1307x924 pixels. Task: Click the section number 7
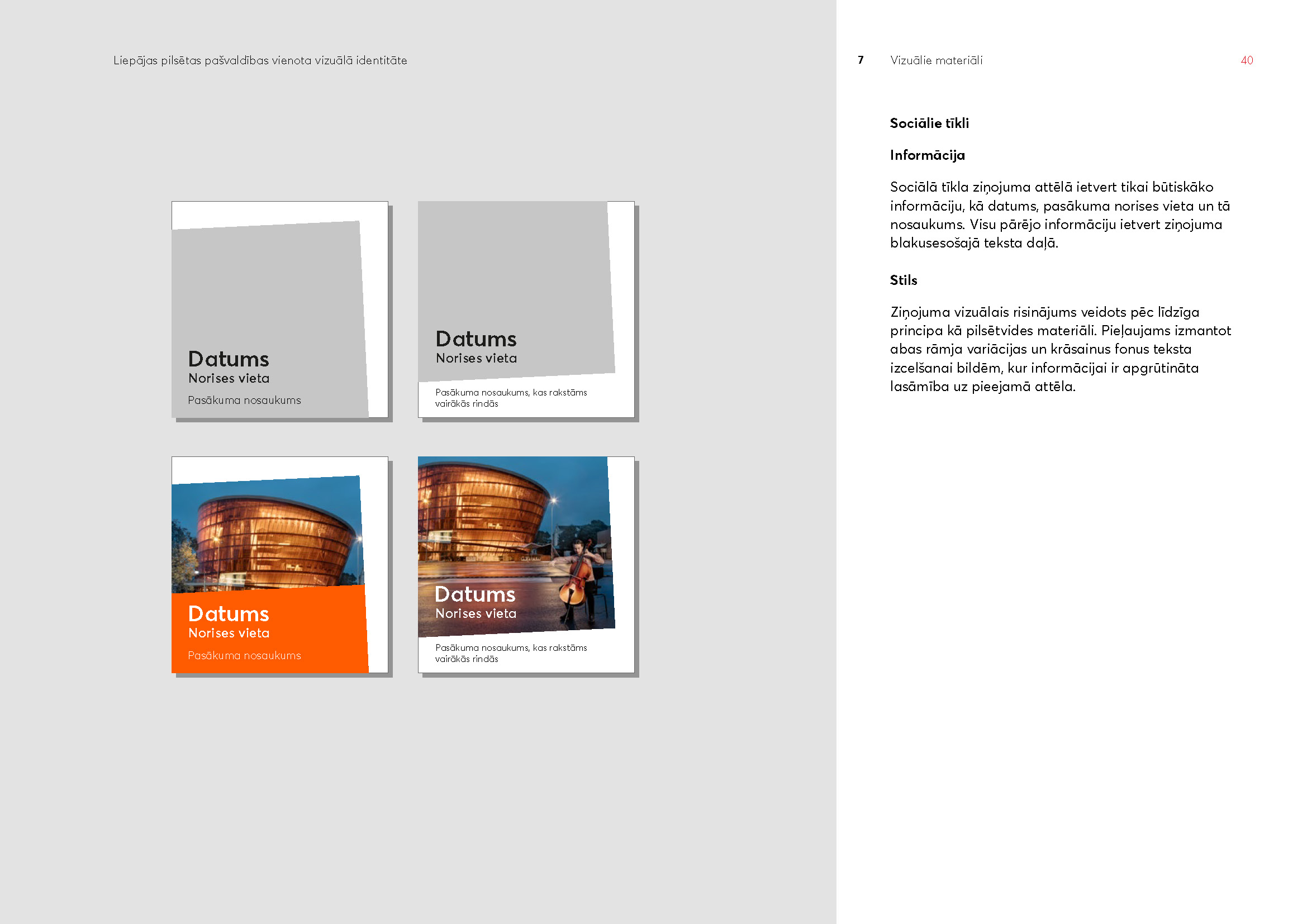coord(861,60)
